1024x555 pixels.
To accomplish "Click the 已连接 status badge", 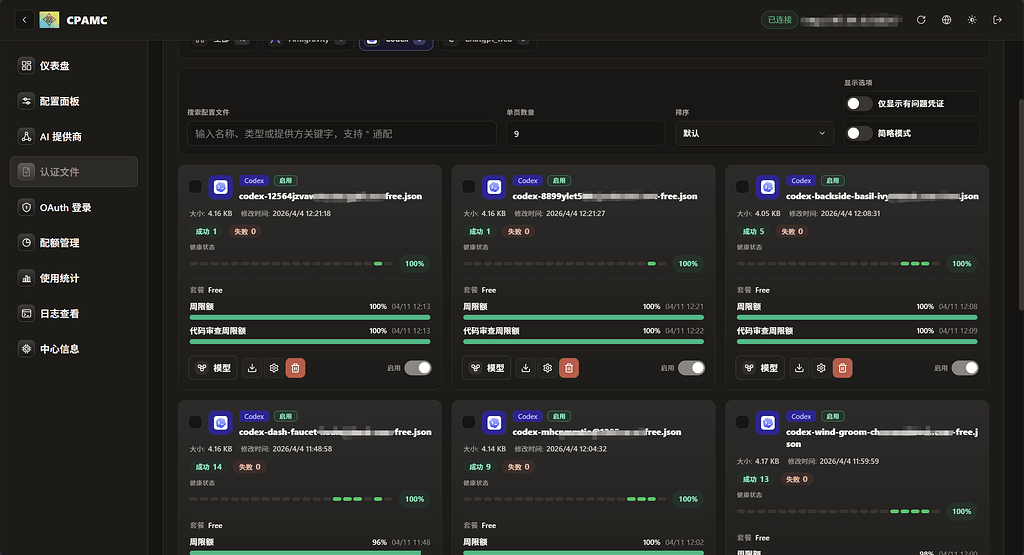I will click(x=780, y=20).
